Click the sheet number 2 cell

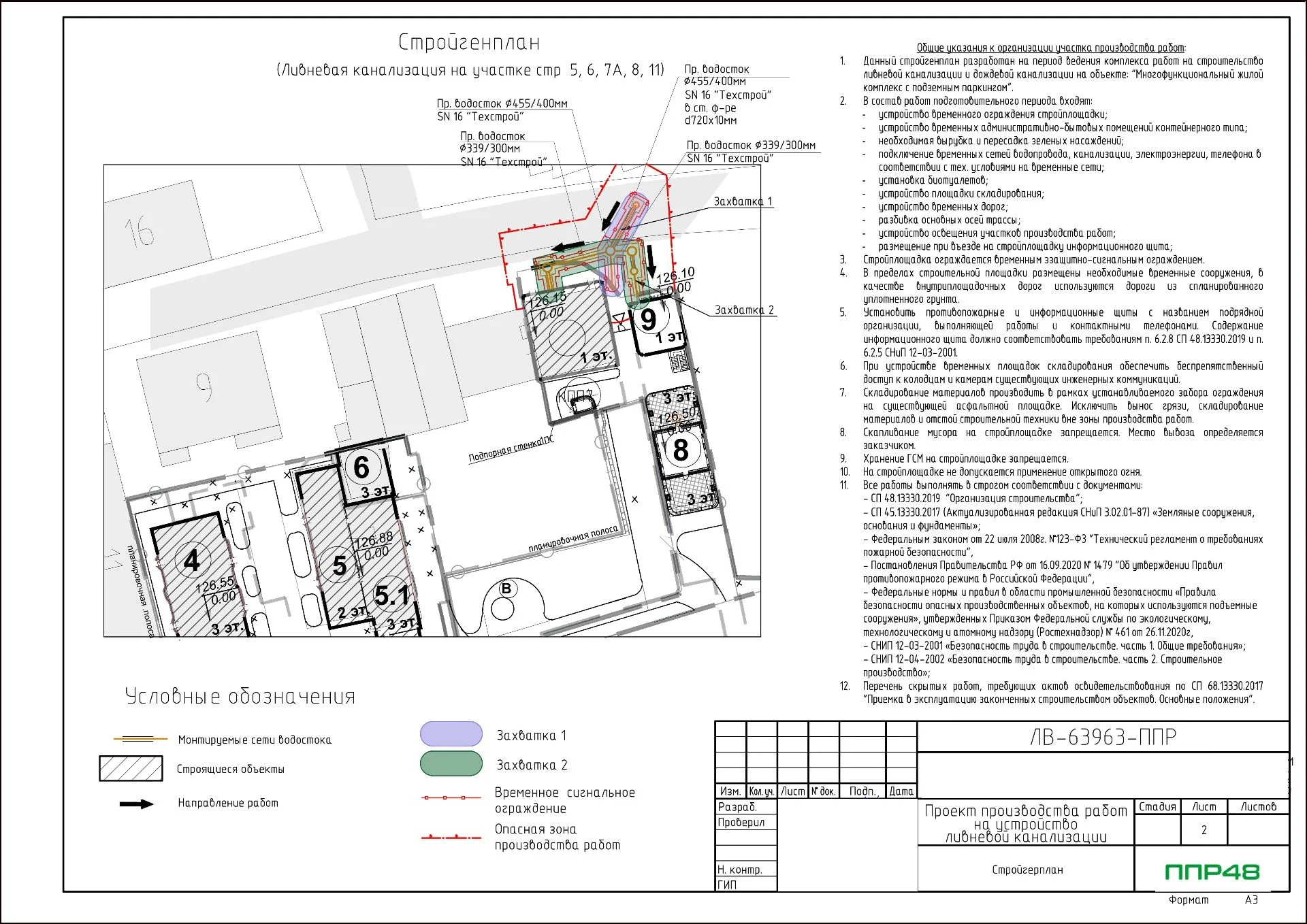click(1204, 830)
